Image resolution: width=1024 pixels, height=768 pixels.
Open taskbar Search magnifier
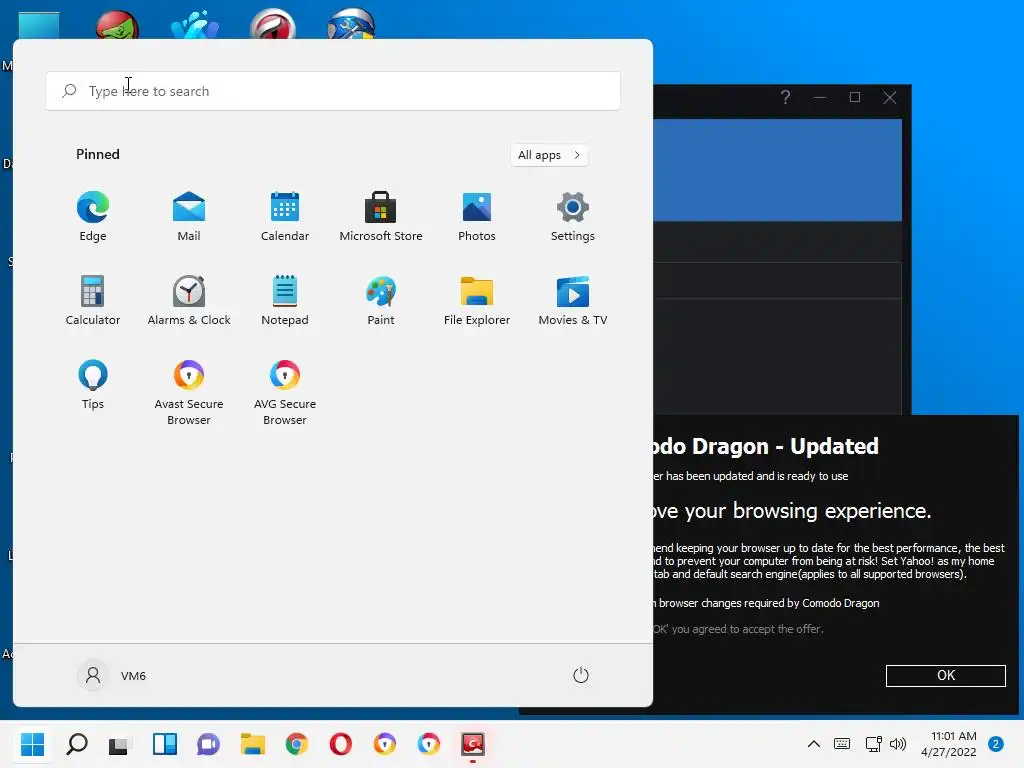coord(77,744)
